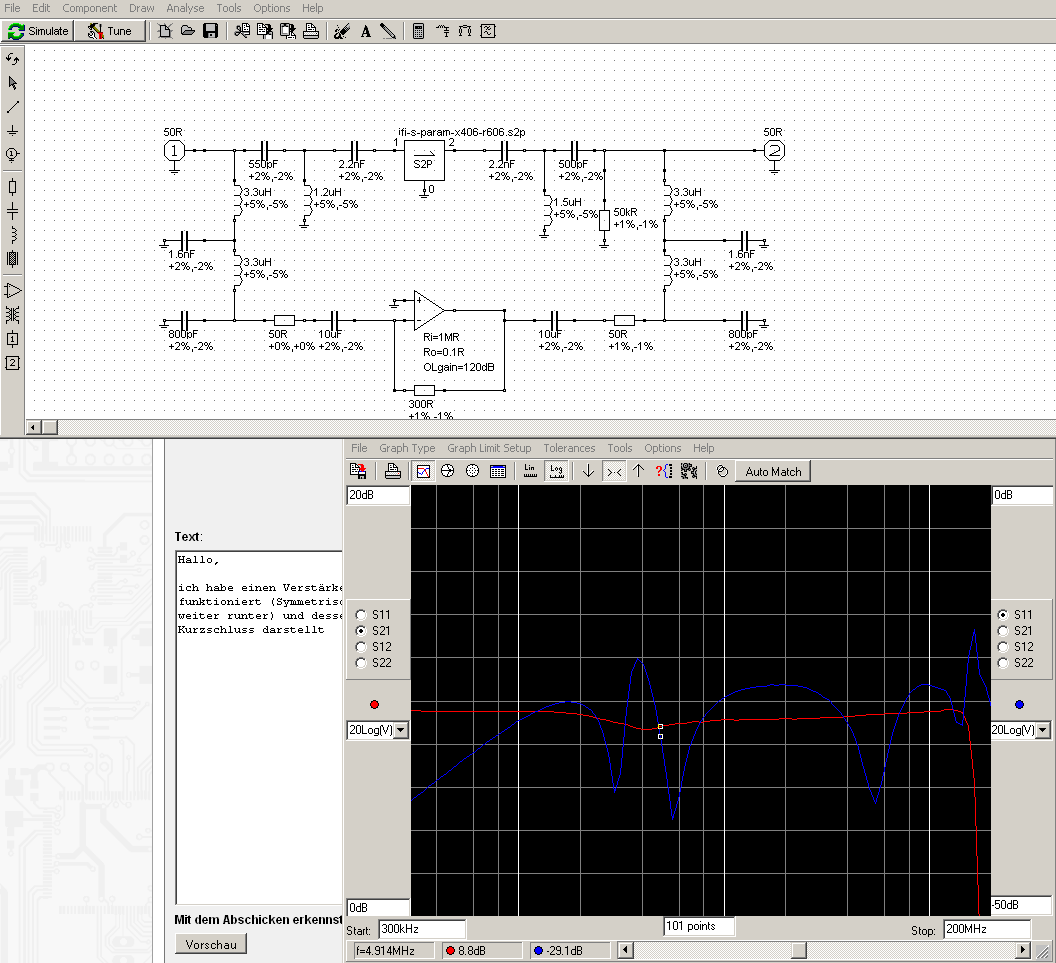Select the wire drawing tool
This screenshot has width=1056, height=963.
click(12, 106)
